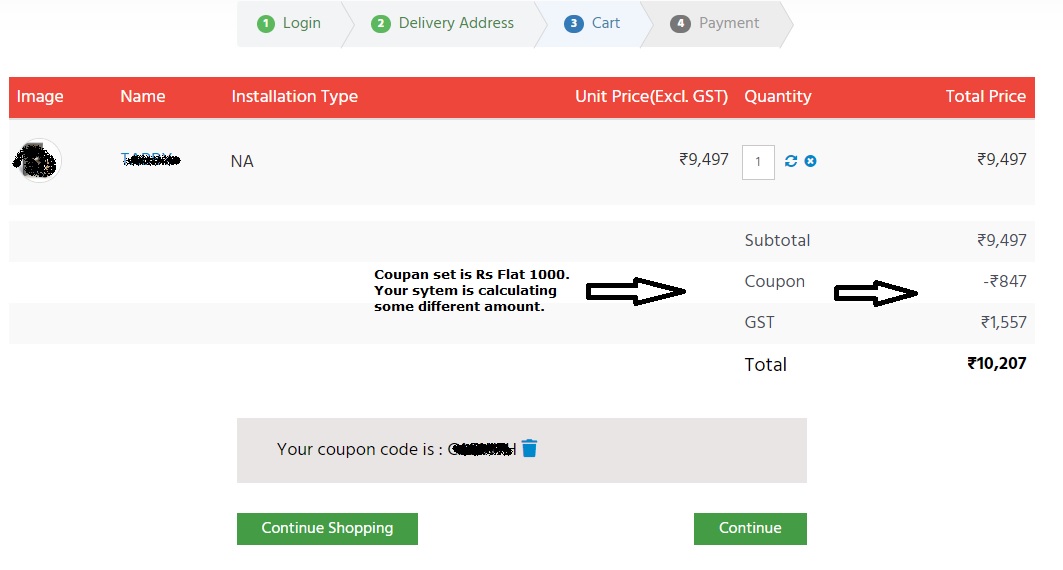Click the Unit Price(Excl. GST) column header
This screenshot has width=1063, height=570.
click(651, 97)
